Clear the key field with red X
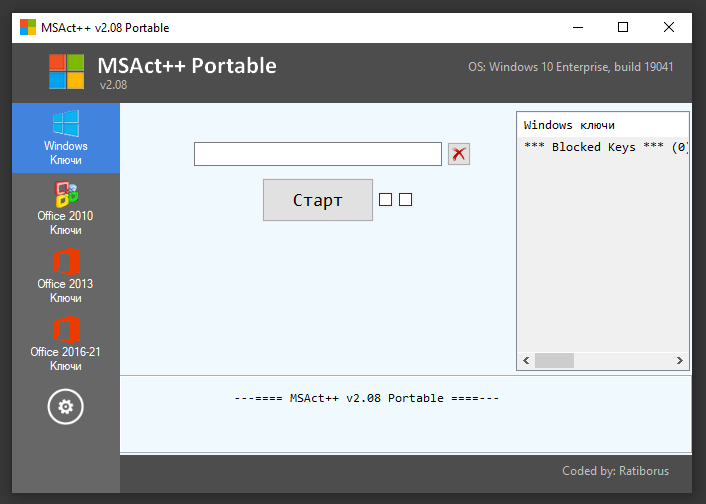The width and height of the screenshot is (706, 504). pos(459,153)
